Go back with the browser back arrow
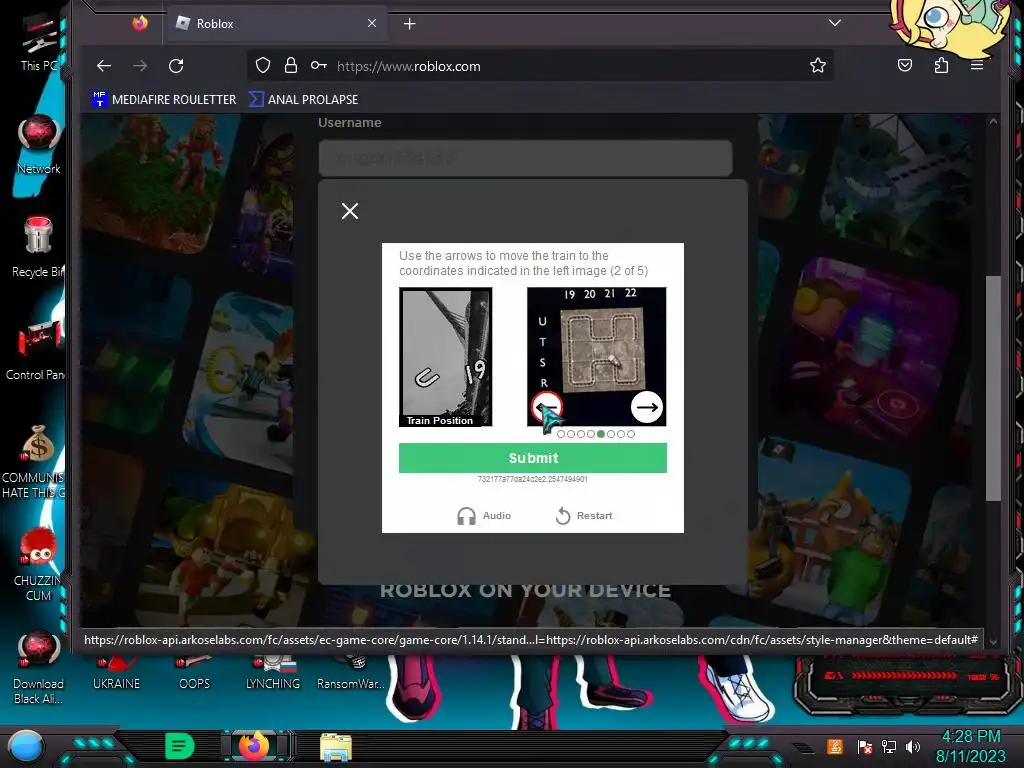 [104, 66]
